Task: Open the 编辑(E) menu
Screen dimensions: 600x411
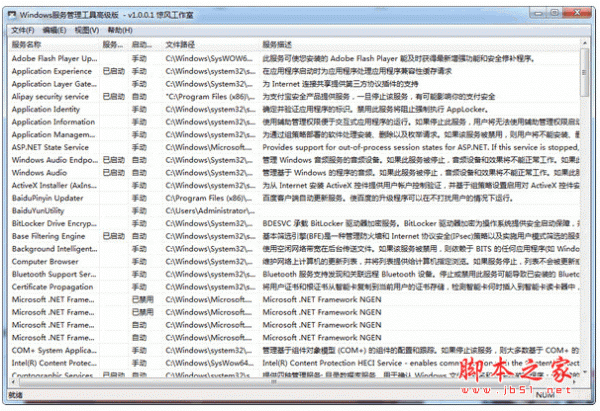Action: click(54, 30)
